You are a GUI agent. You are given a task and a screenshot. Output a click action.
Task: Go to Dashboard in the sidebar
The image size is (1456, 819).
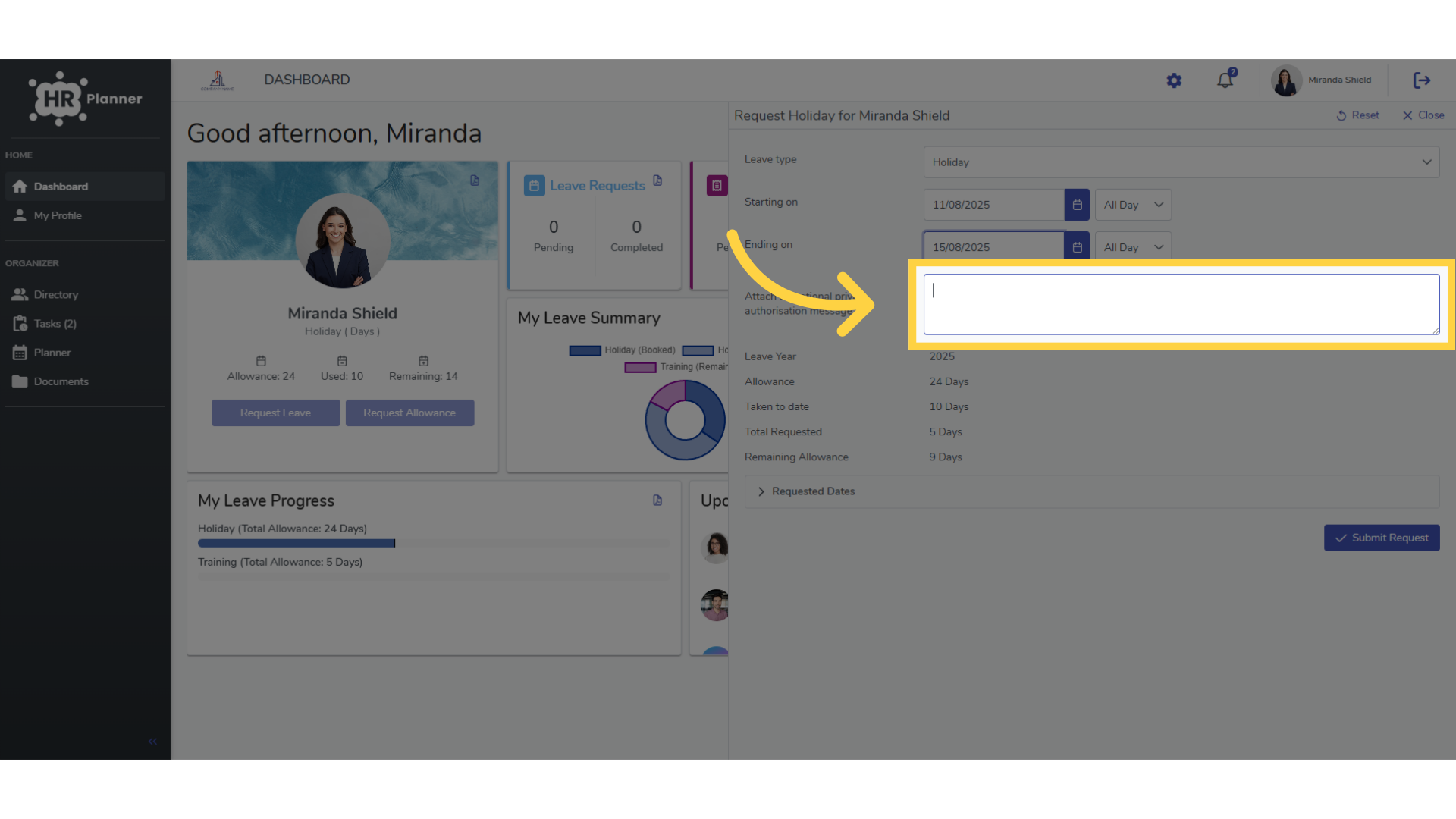pos(85,187)
